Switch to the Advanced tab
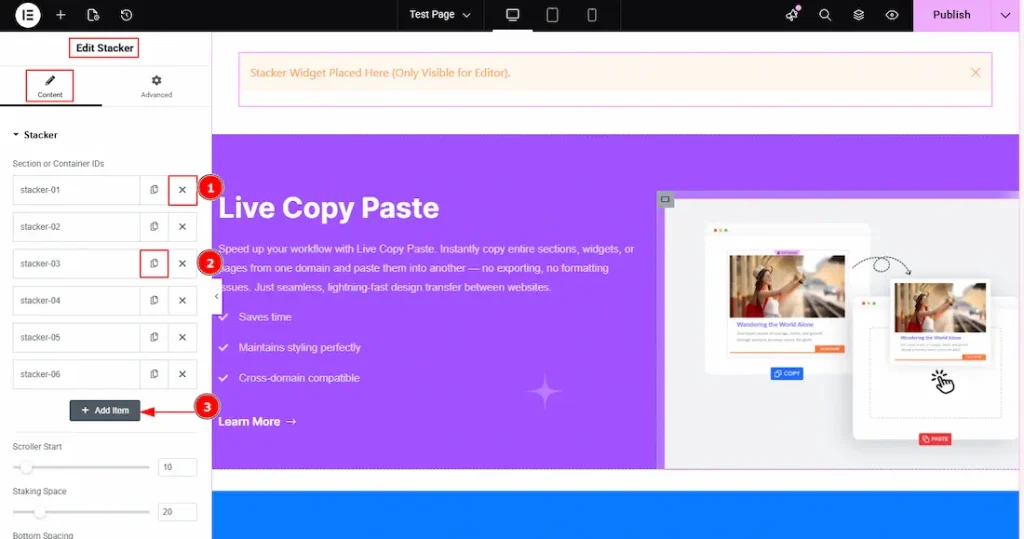The width and height of the screenshot is (1024, 539). (156, 86)
